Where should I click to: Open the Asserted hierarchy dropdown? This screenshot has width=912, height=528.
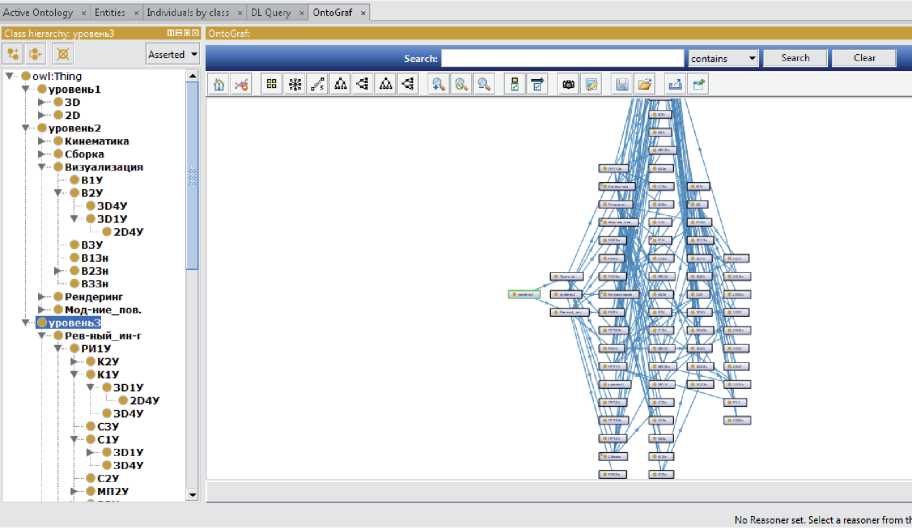tap(173, 55)
